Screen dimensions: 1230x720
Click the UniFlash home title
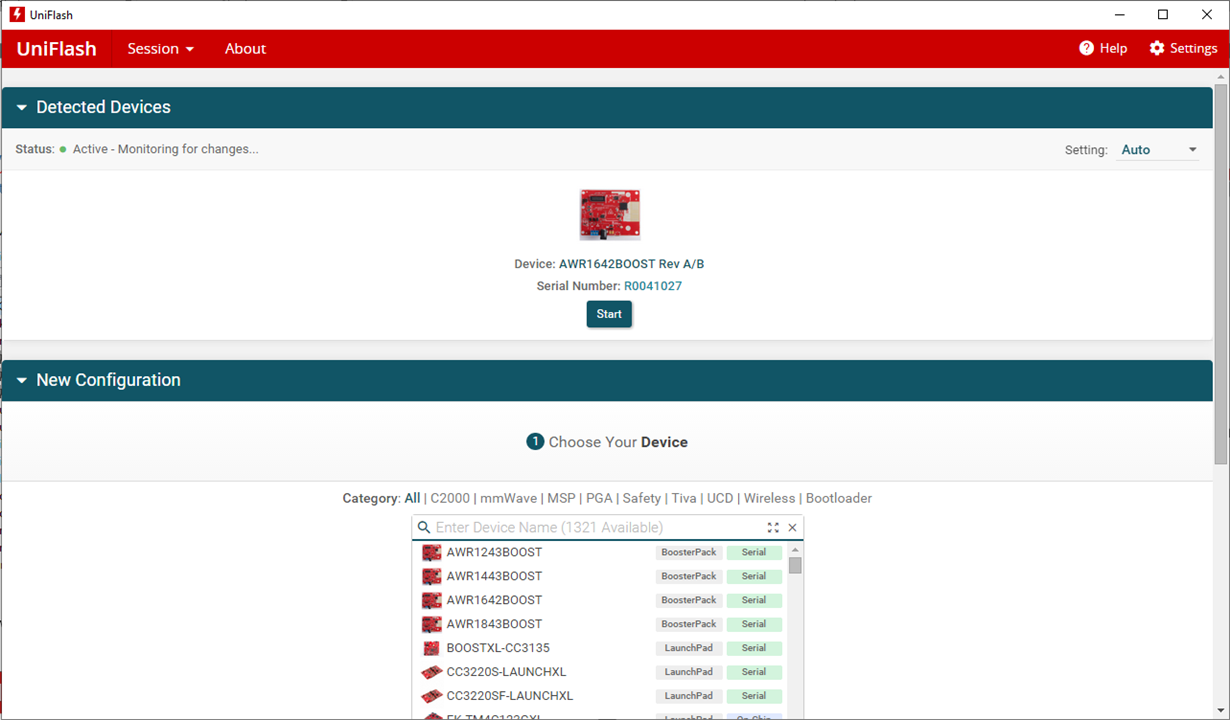(x=56, y=49)
